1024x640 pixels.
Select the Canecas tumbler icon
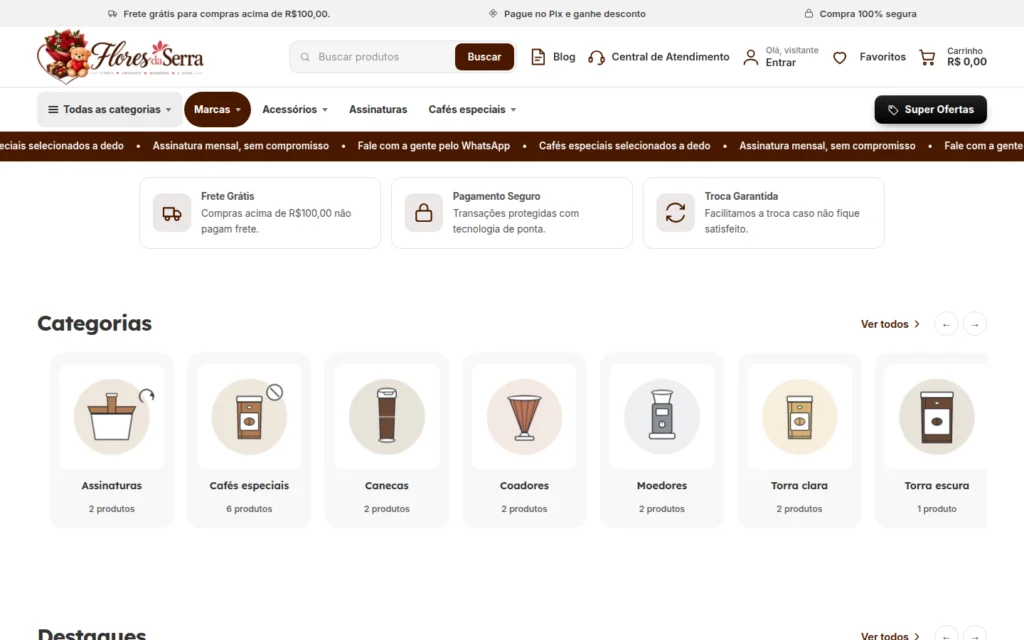387,417
